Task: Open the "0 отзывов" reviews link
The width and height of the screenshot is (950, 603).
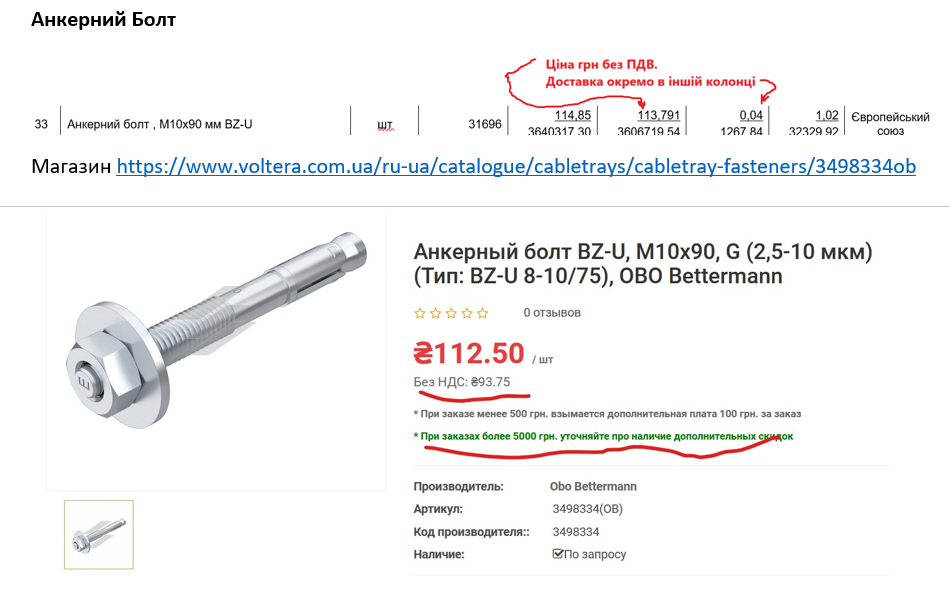Action: coord(552,313)
